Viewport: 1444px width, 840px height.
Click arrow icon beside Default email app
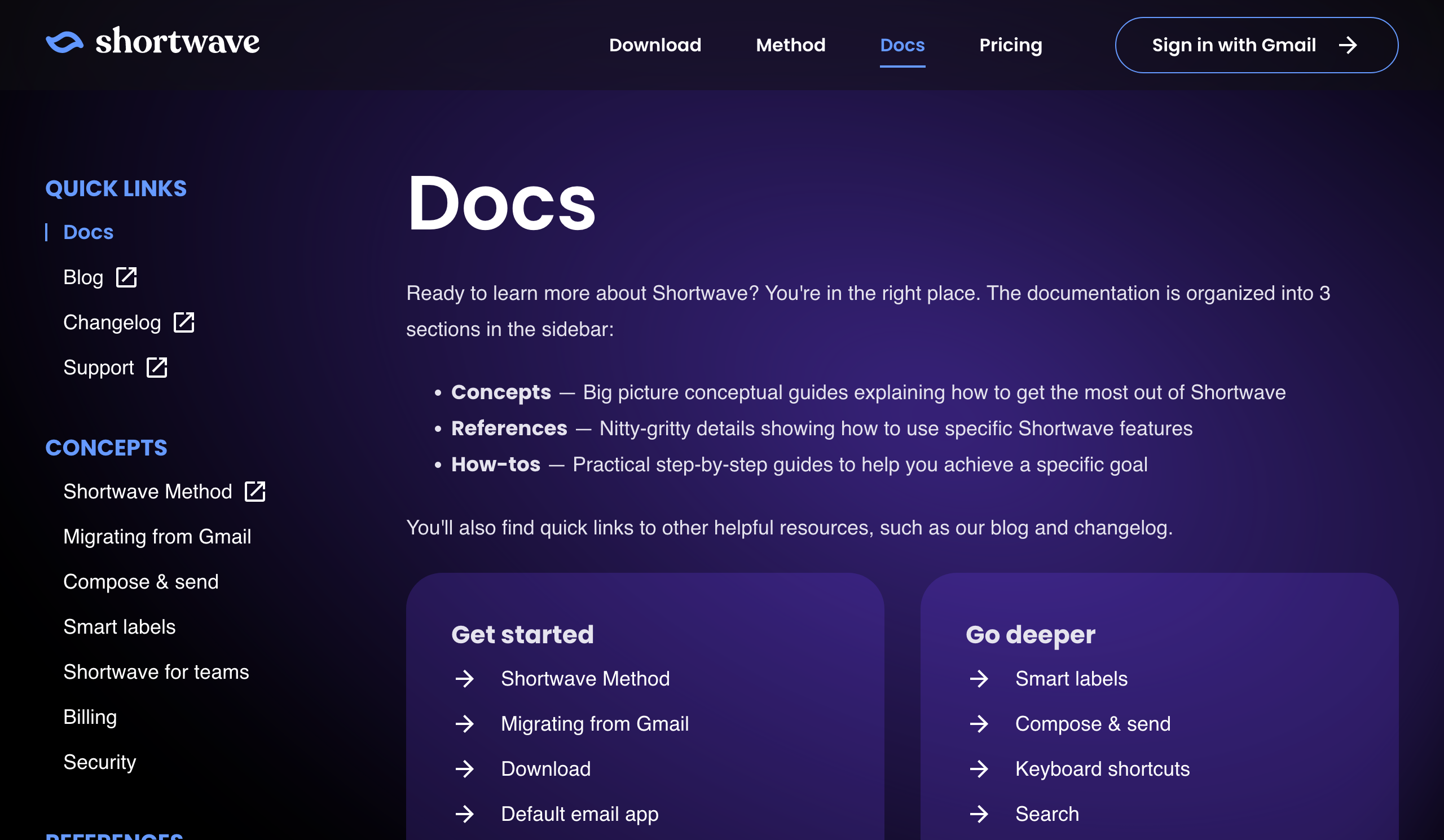point(465,814)
